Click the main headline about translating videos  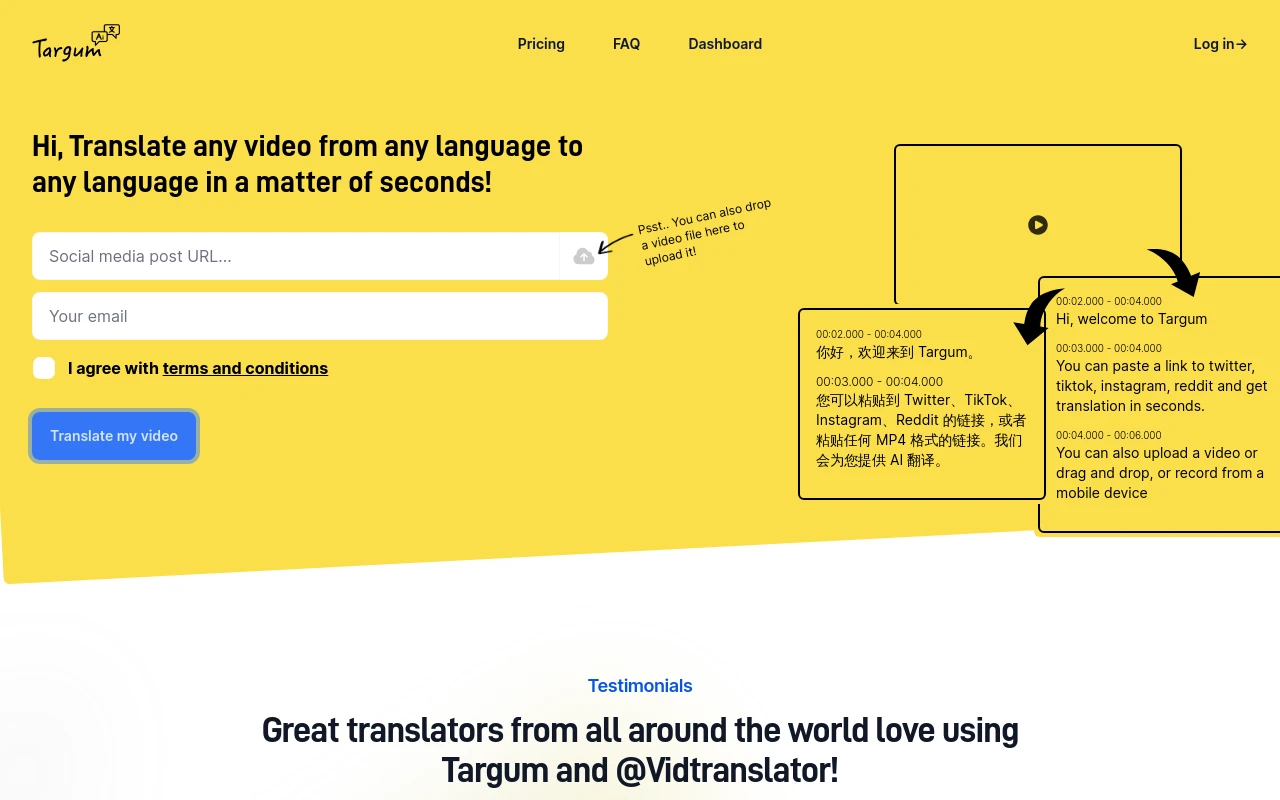308,164
